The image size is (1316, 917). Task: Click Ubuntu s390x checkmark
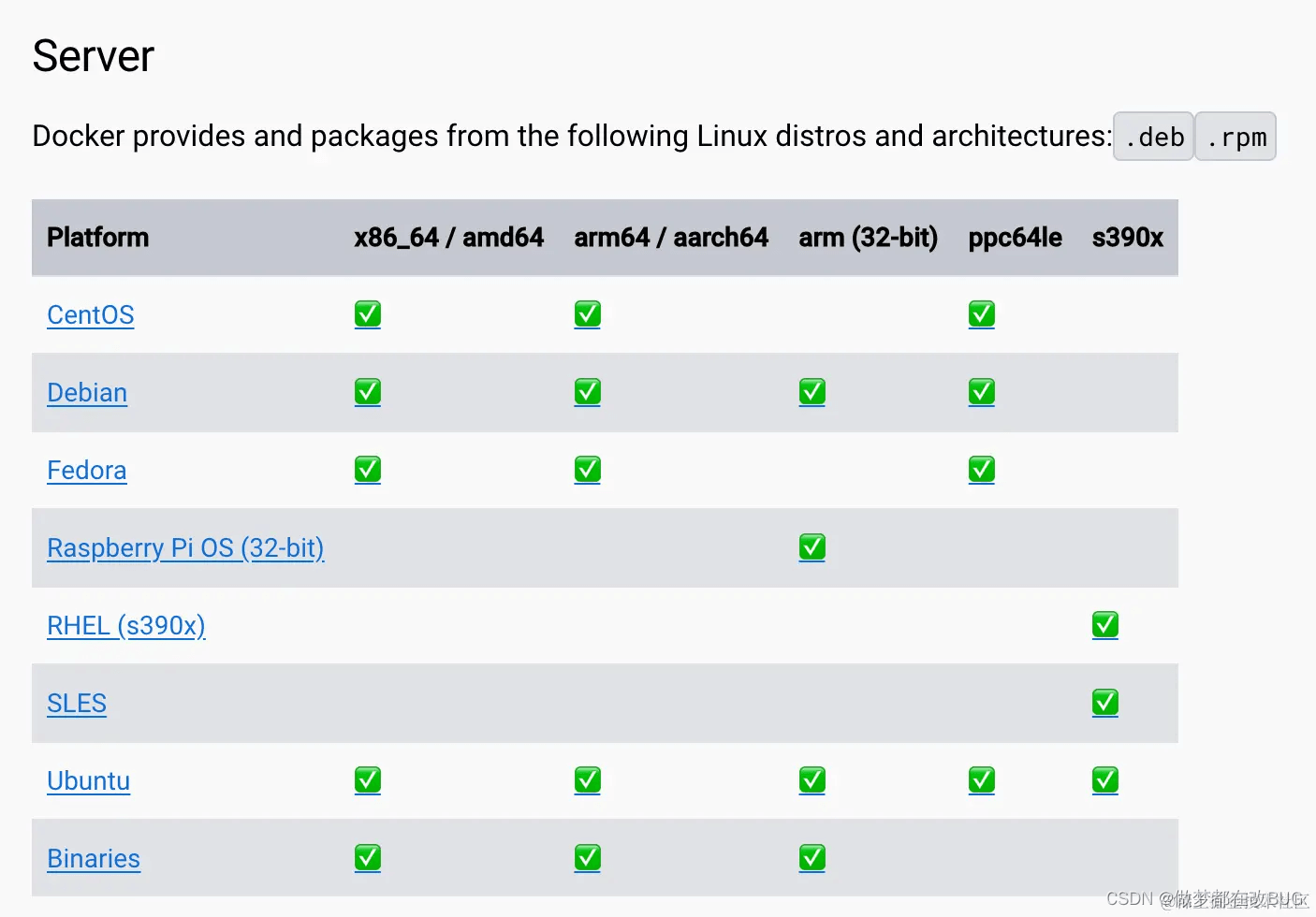tap(1105, 780)
